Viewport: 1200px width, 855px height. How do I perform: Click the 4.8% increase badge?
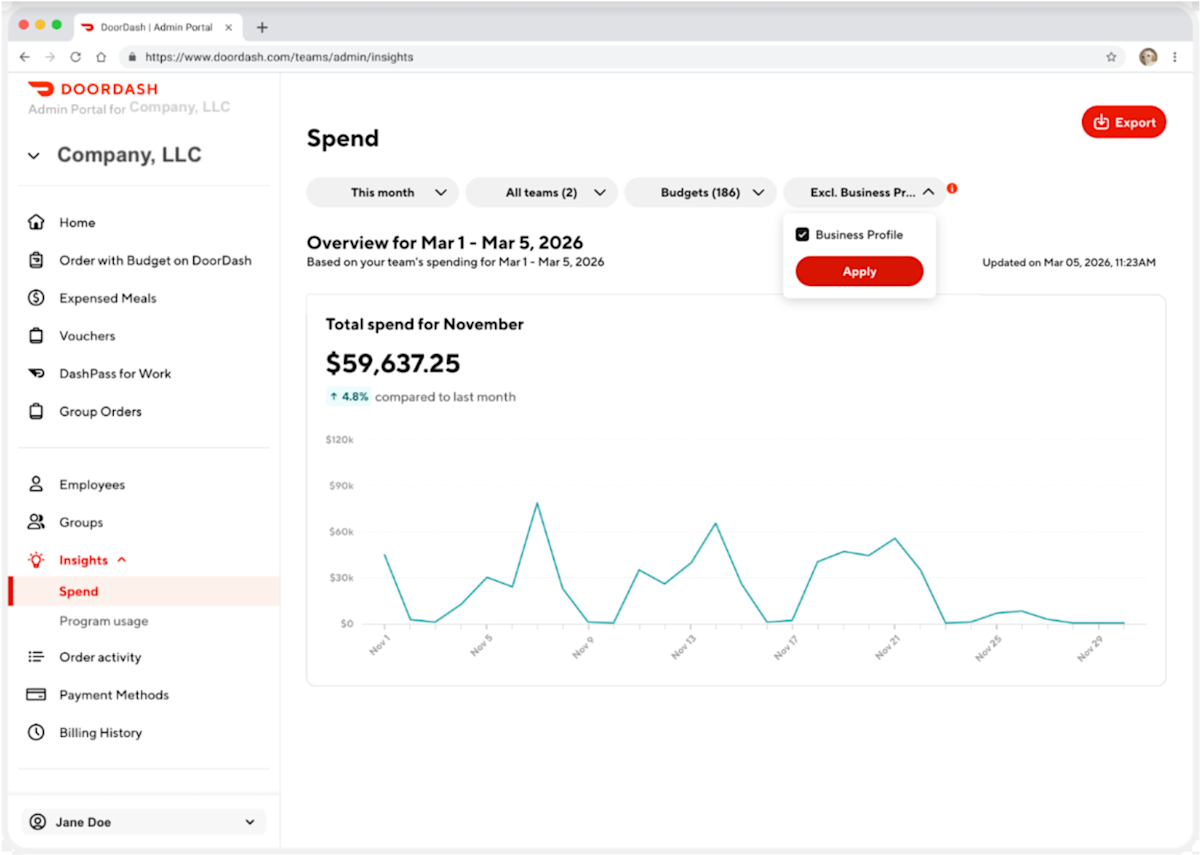click(348, 397)
